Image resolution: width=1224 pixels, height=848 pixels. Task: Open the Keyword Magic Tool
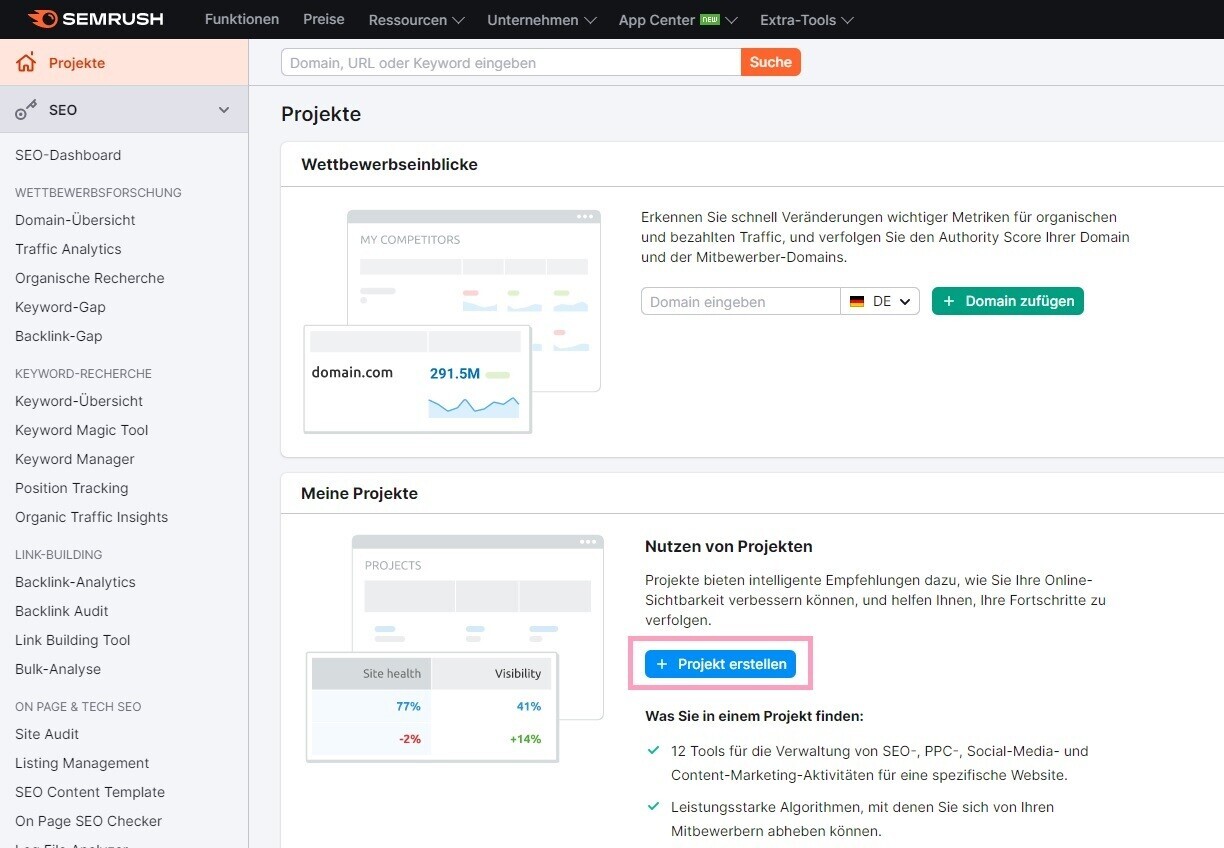coord(81,430)
